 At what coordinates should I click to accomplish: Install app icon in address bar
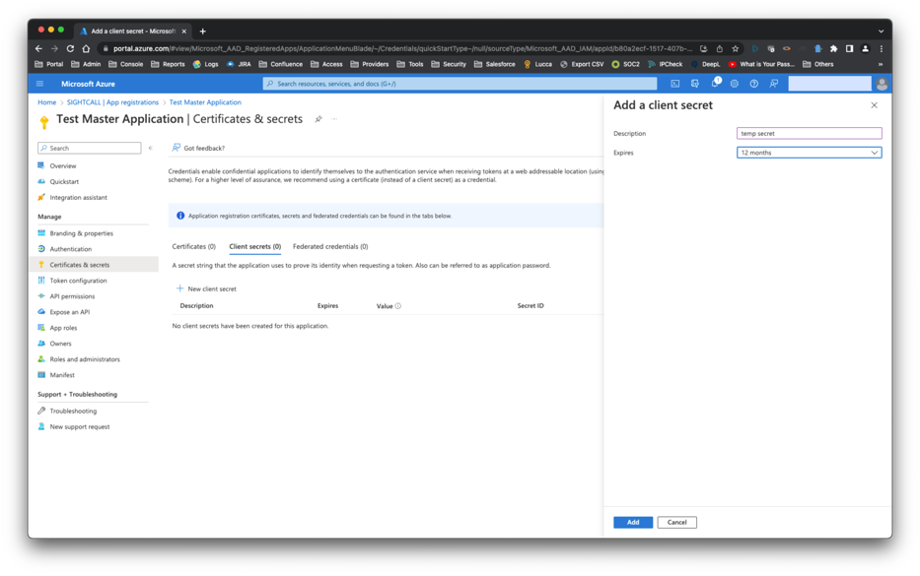coord(703,49)
